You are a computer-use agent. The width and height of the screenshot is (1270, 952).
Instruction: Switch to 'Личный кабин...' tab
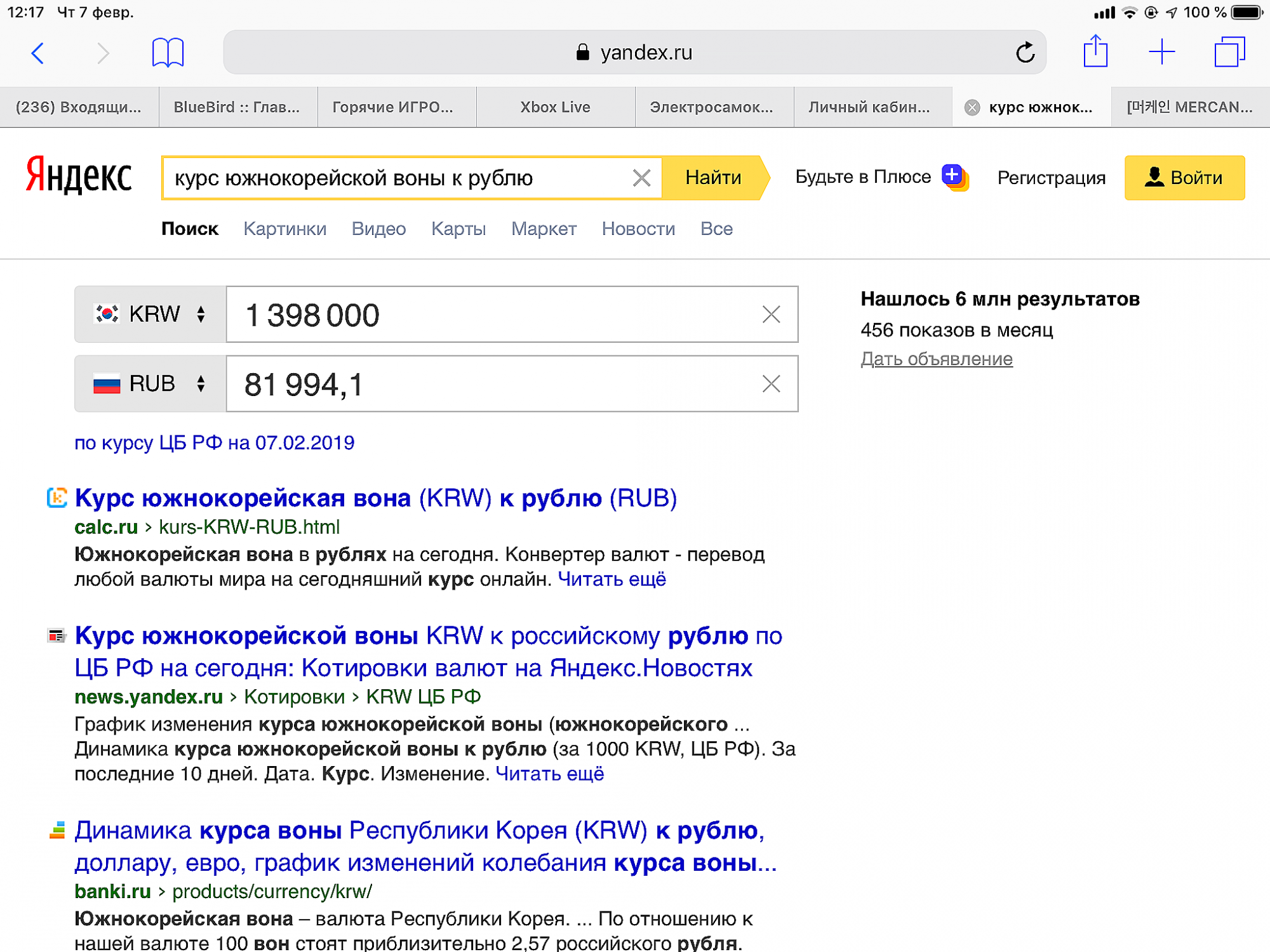872,107
